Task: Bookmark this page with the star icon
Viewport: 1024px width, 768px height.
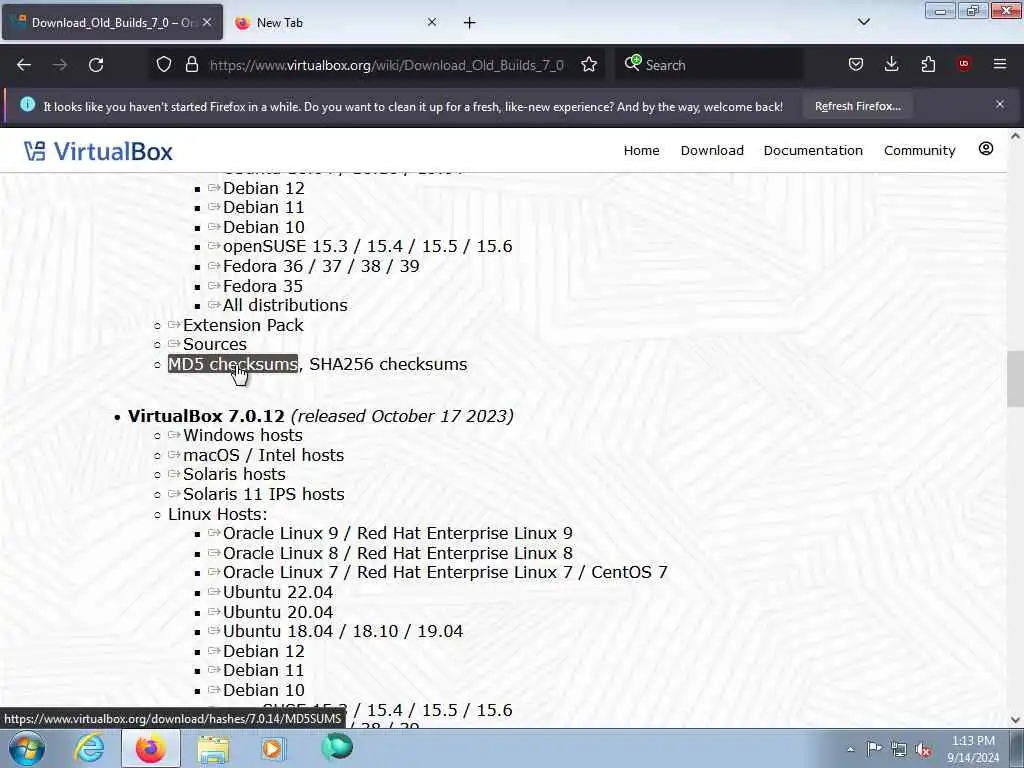Action: (x=589, y=65)
